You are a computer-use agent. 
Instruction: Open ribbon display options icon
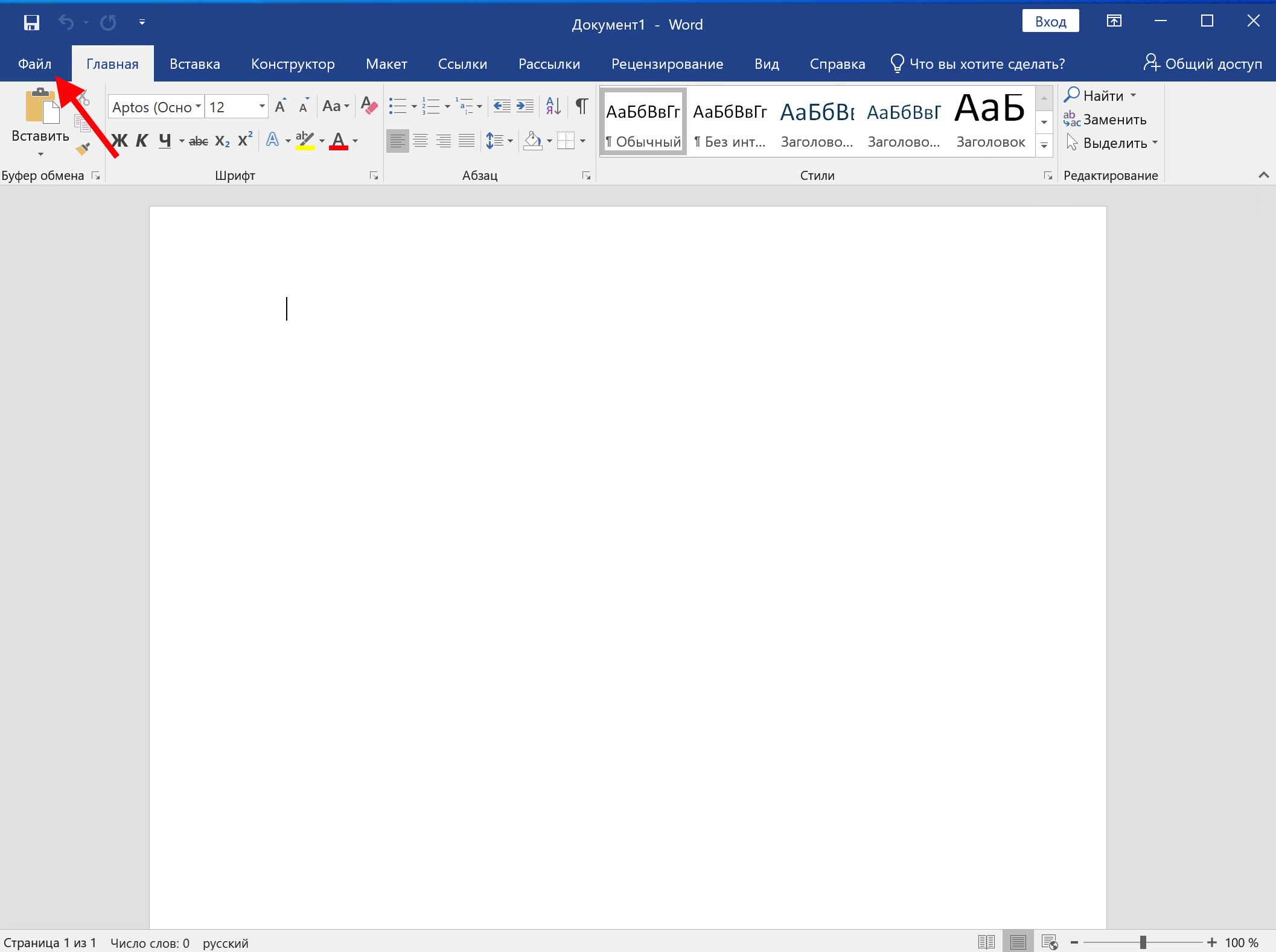(1114, 22)
